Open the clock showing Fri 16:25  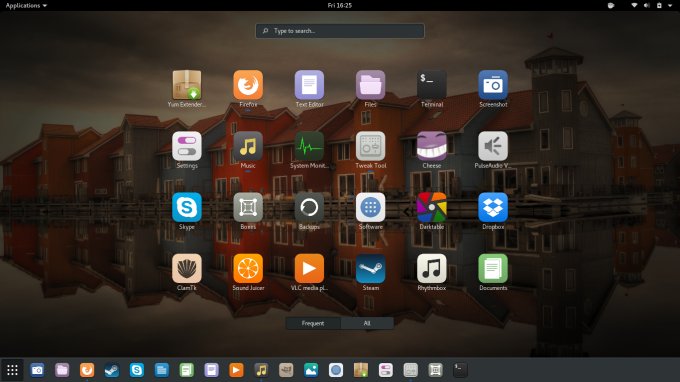(x=340, y=5)
